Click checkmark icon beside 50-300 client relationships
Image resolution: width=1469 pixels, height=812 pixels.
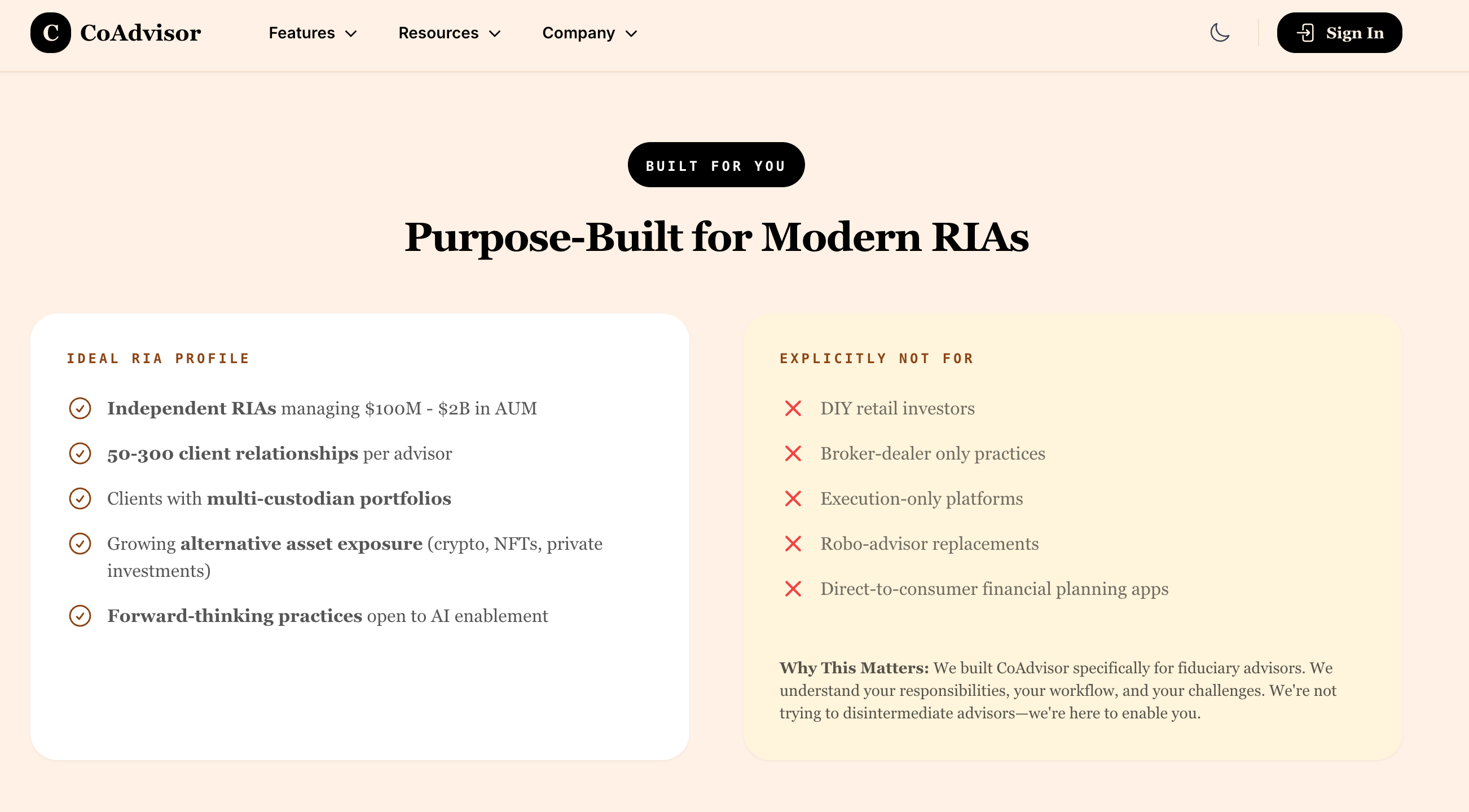[80, 453]
